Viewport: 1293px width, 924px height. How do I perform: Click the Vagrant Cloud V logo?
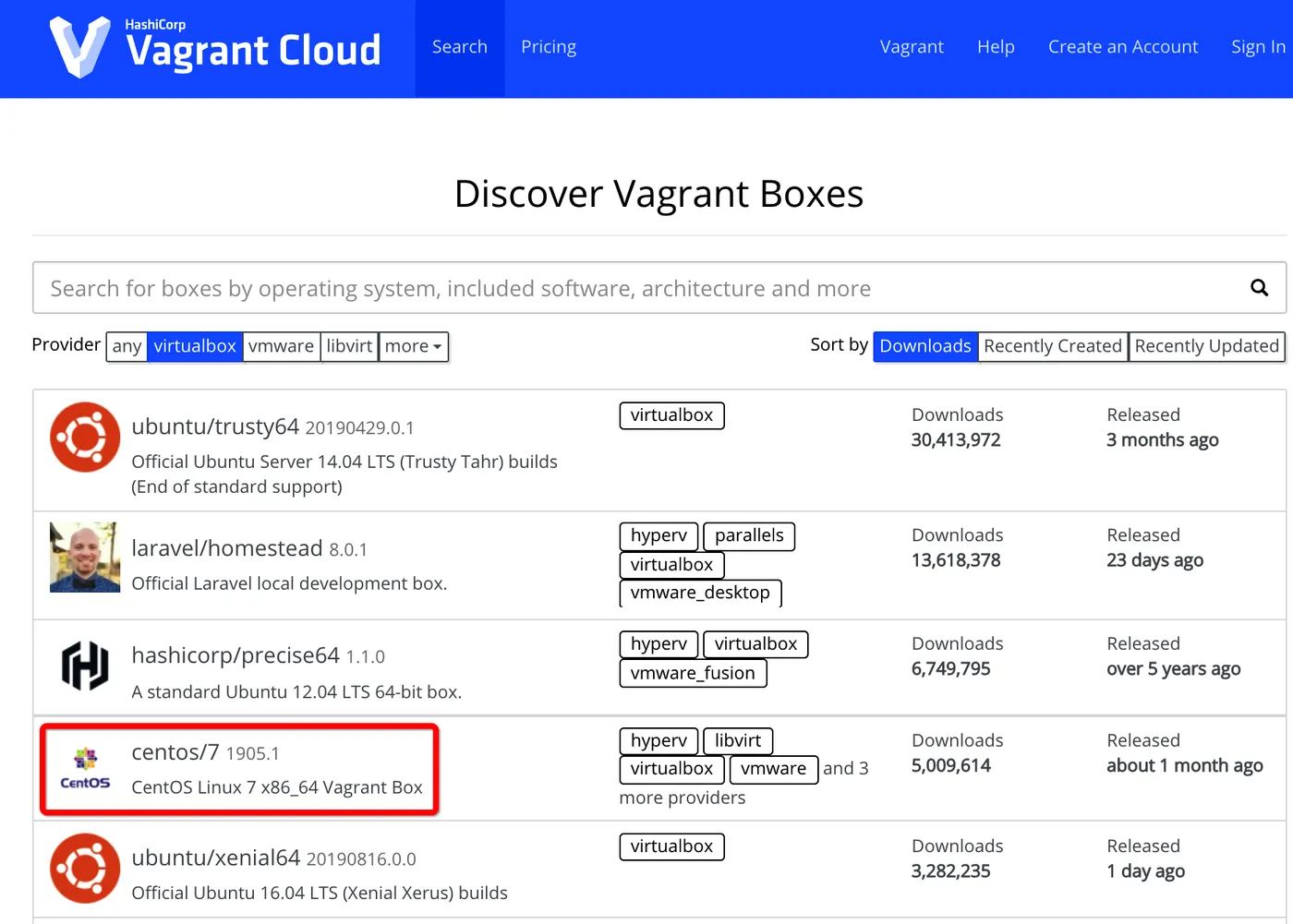(x=80, y=47)
